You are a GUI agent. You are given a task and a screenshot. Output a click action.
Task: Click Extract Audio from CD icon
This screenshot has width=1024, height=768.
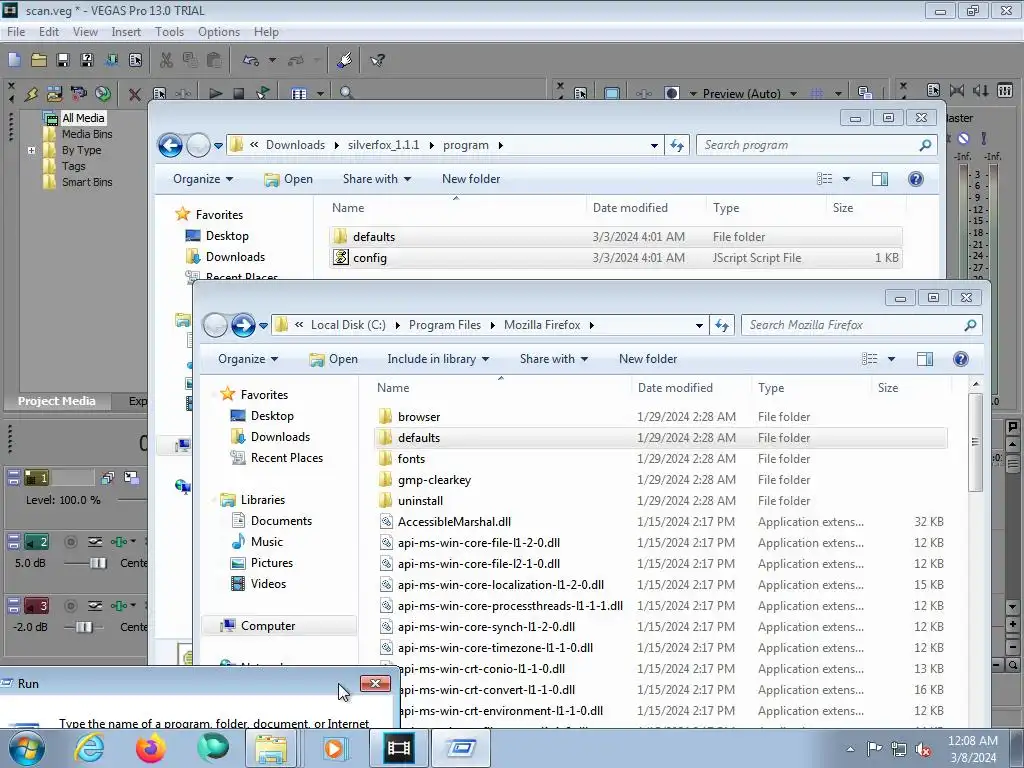pyautogui.click(x=103, y=93)
